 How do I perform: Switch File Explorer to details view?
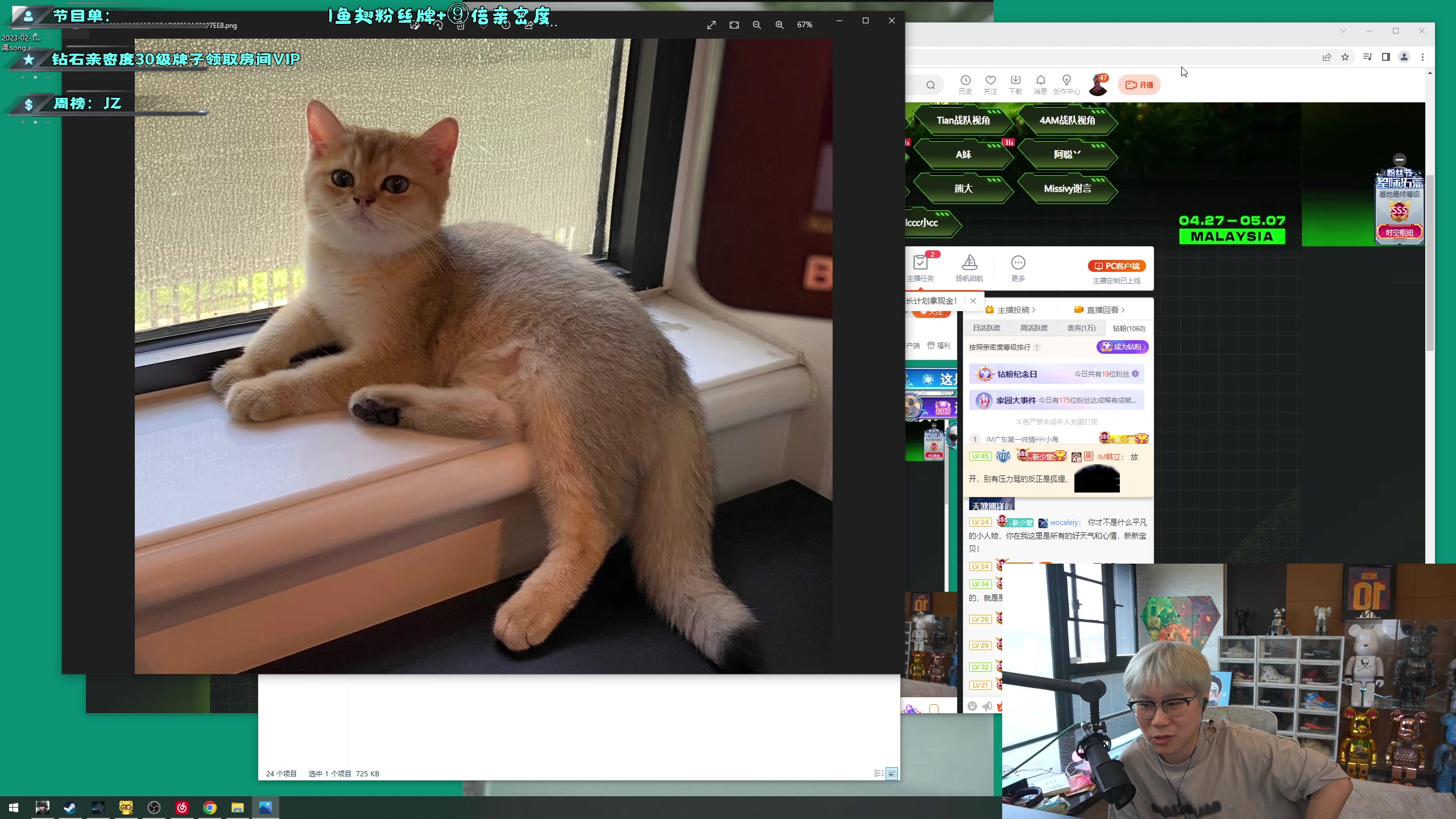[879, 773]
